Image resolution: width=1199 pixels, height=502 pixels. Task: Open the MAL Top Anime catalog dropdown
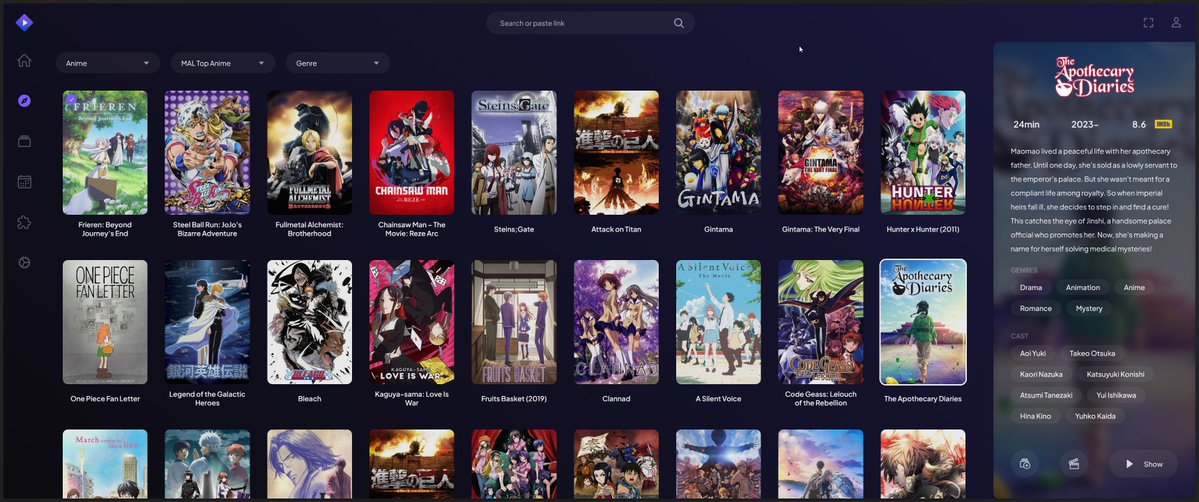click(223, 63)
